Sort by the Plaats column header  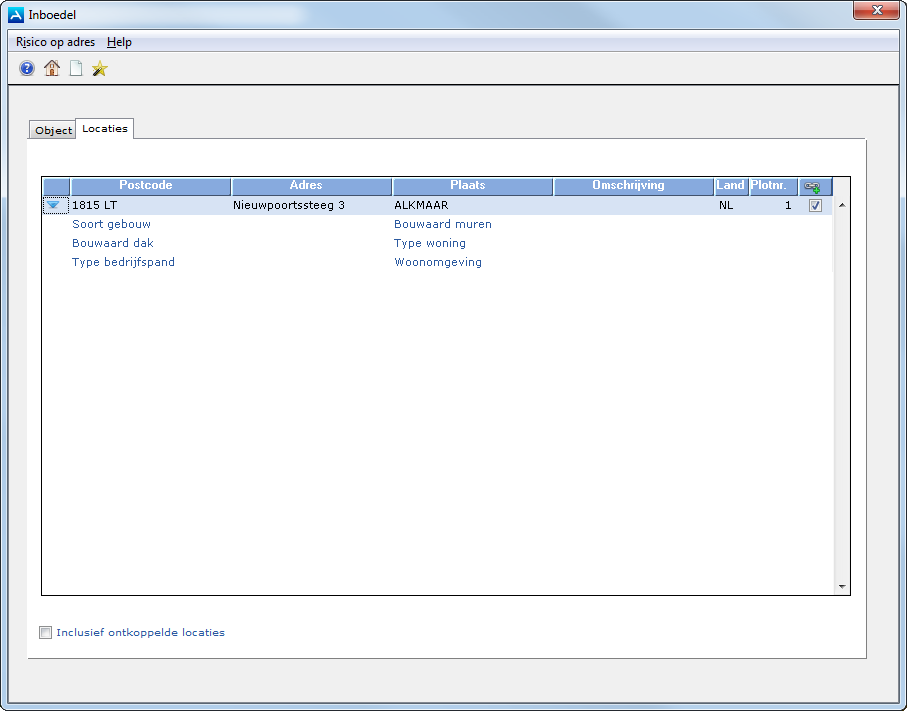tap(472, 186)
